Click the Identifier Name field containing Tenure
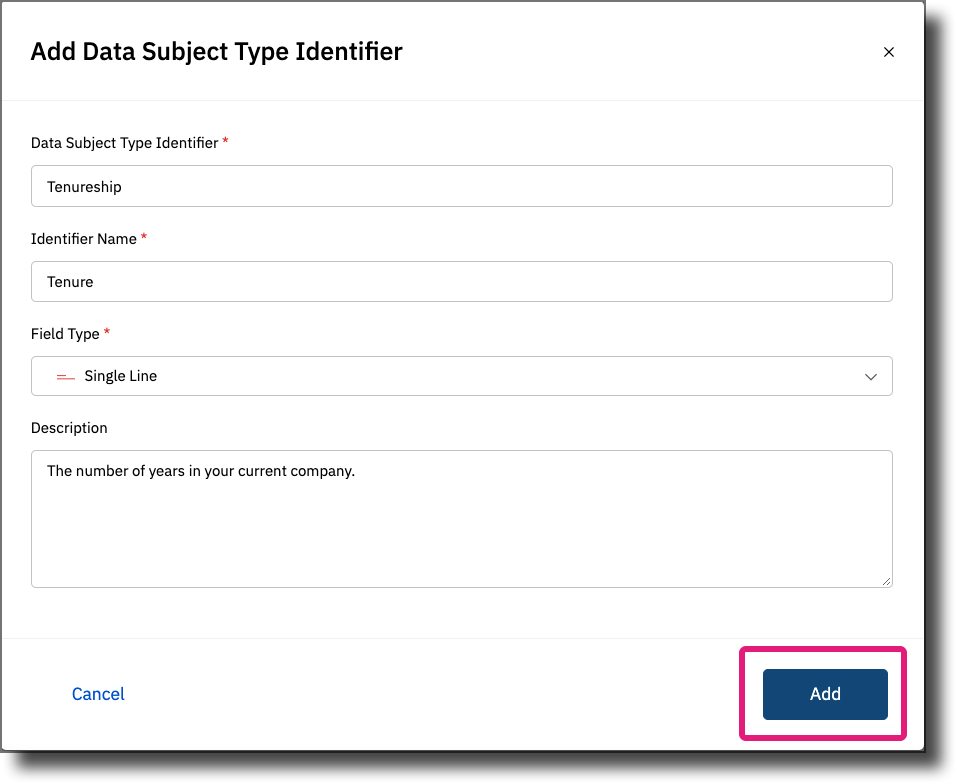Image resolution: width=957 pixels, height=784 pixels. click(462, 281)
